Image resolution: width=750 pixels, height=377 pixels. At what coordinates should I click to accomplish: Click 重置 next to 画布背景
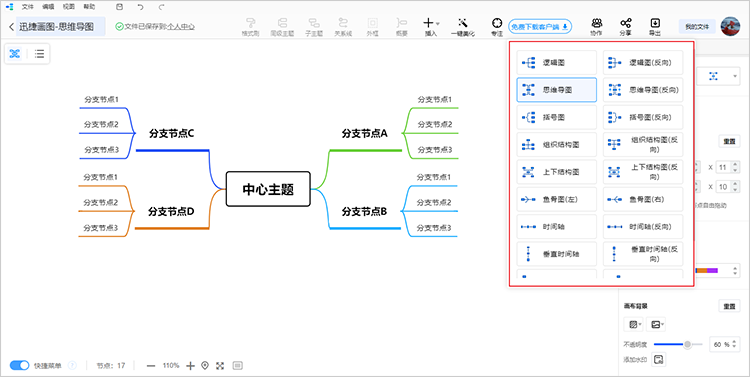[x=729, y=306]
